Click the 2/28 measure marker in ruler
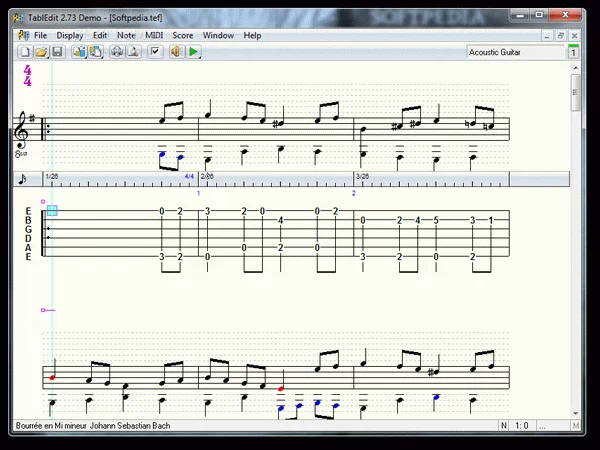The image size is (600, 450). pos(207,176)
